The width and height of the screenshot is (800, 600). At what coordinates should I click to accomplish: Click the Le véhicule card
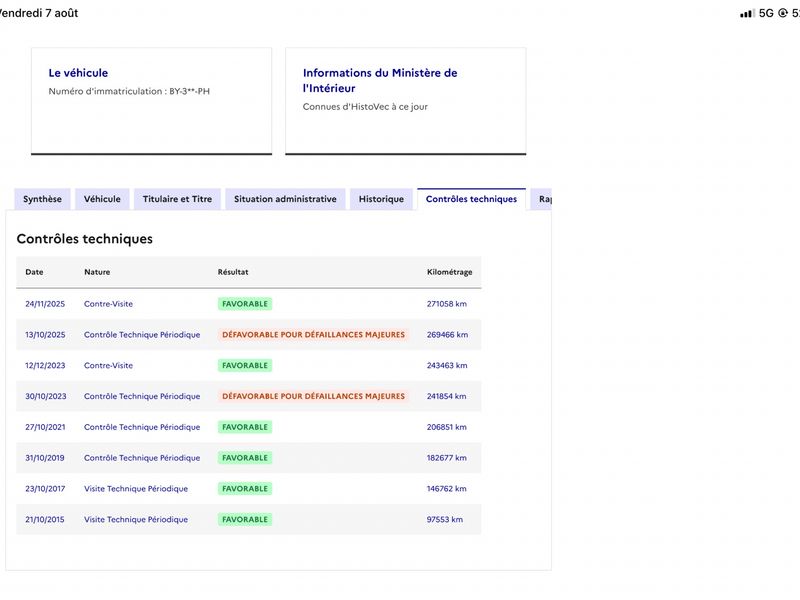pos(152,101)
